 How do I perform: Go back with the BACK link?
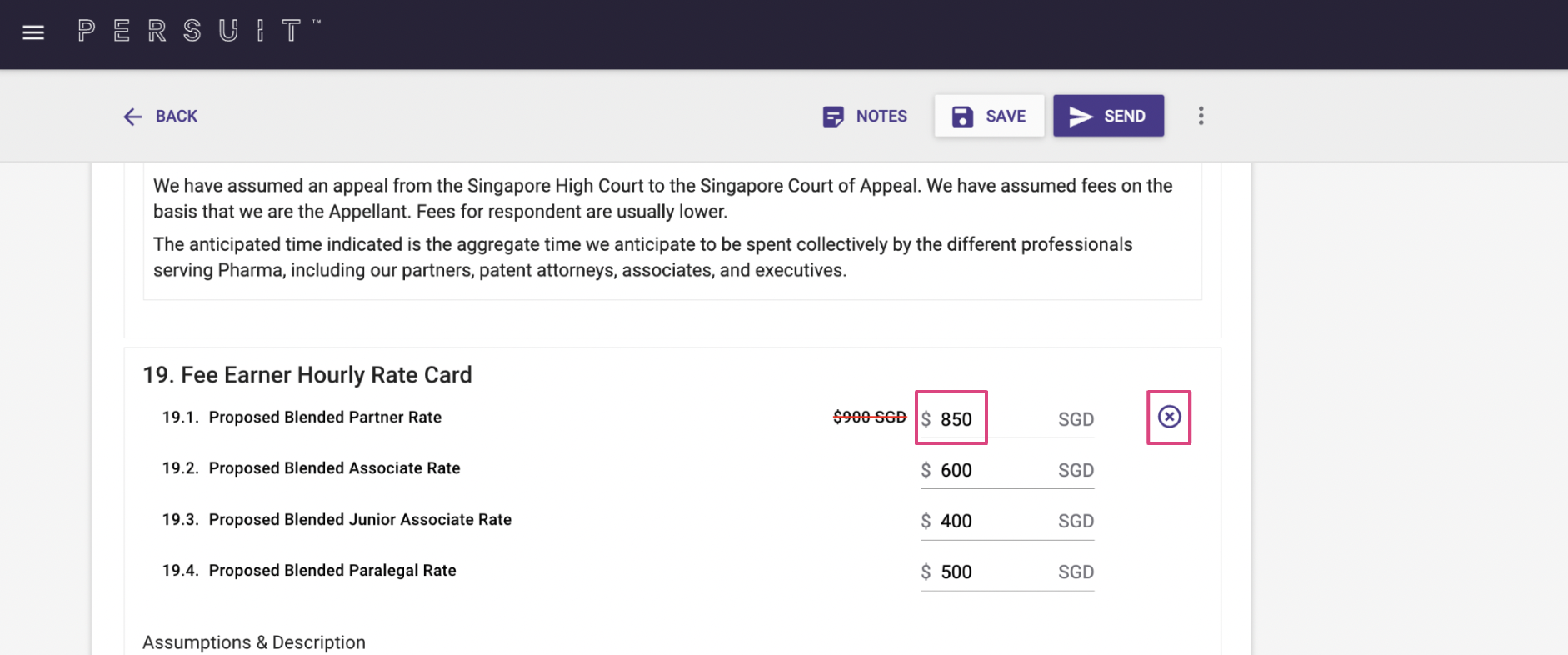point(160,117)
